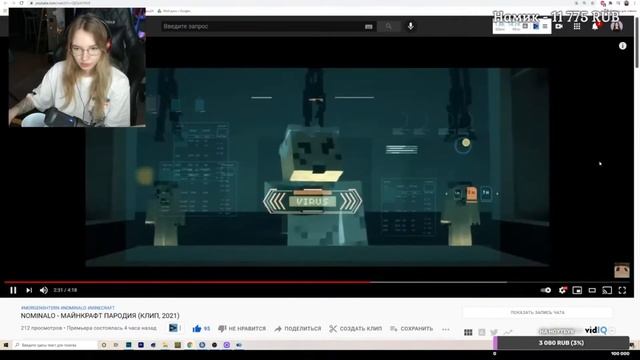The width and height of the screenshot is (640, 360).
Task: Open the Windows Start menu
Action: point(6,345)
